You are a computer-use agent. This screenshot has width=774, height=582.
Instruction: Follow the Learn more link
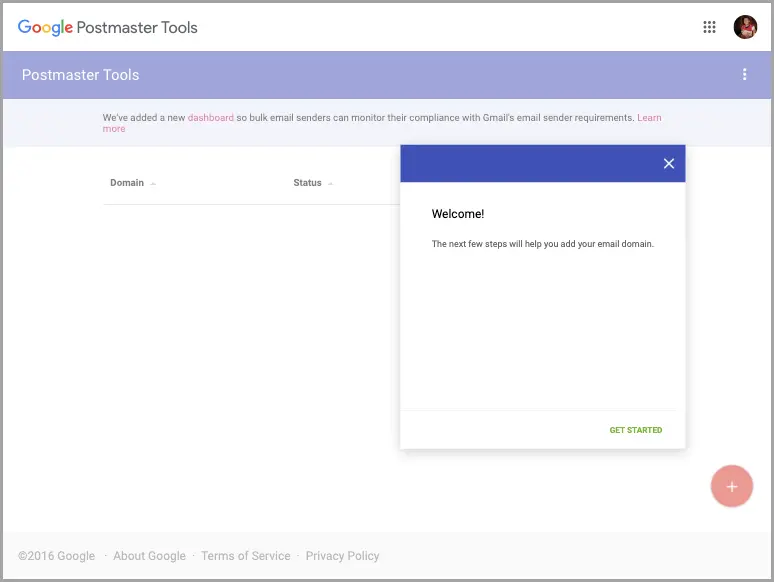click(x=649, y=117)
